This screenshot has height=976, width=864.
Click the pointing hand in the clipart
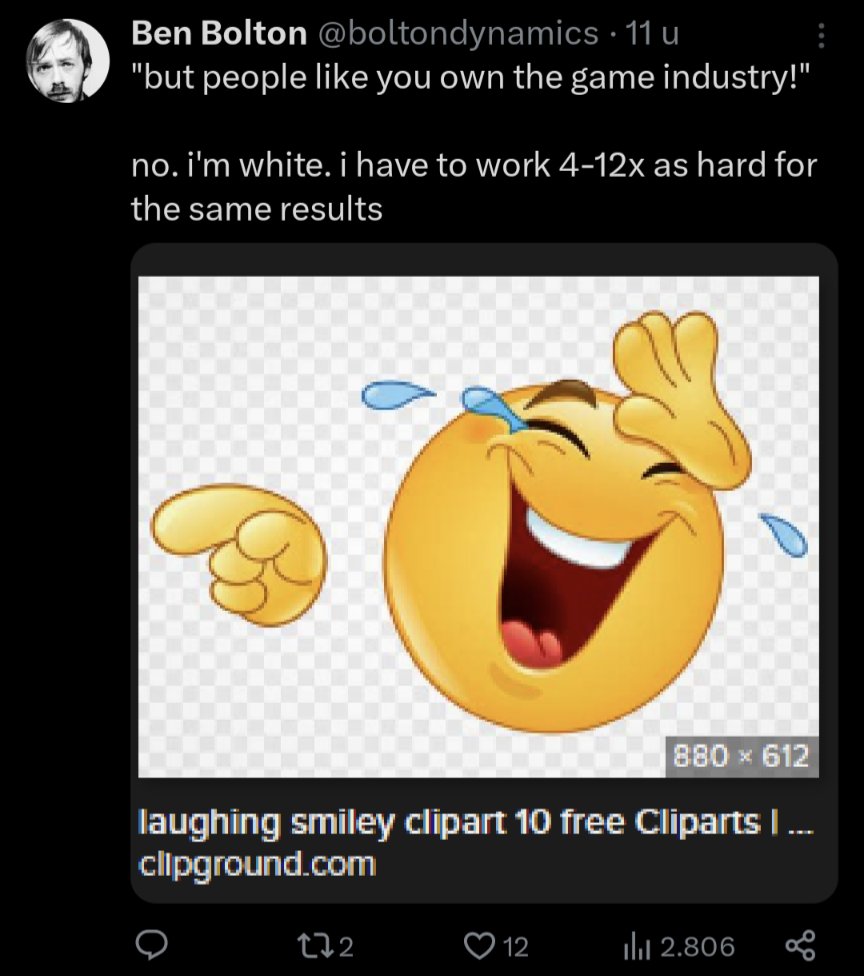[239, 554]
